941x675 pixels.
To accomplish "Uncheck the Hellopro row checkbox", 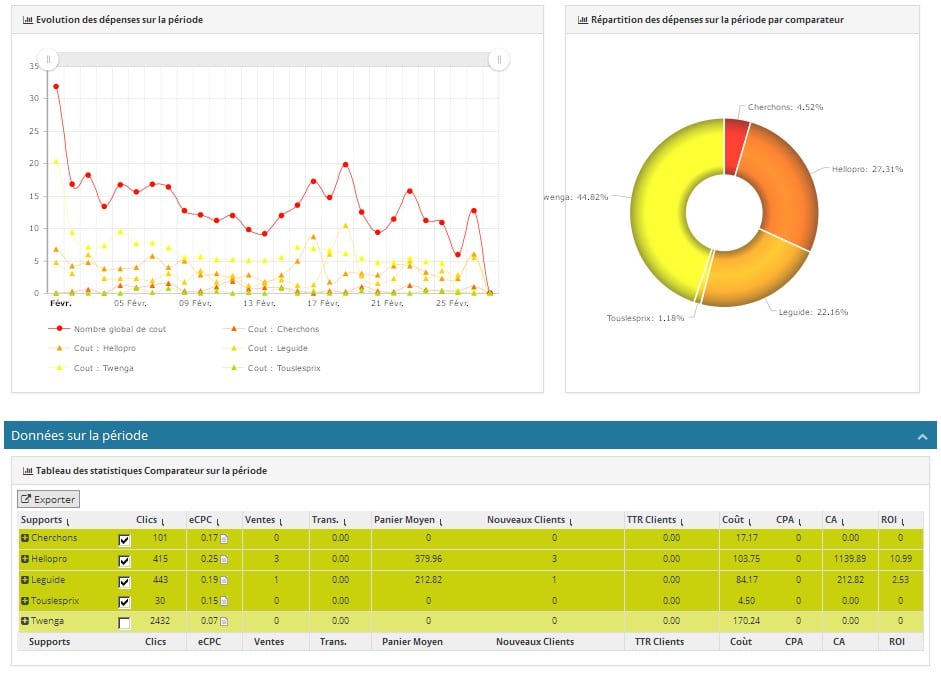I will pyautogui.click(x=124, y=561).
